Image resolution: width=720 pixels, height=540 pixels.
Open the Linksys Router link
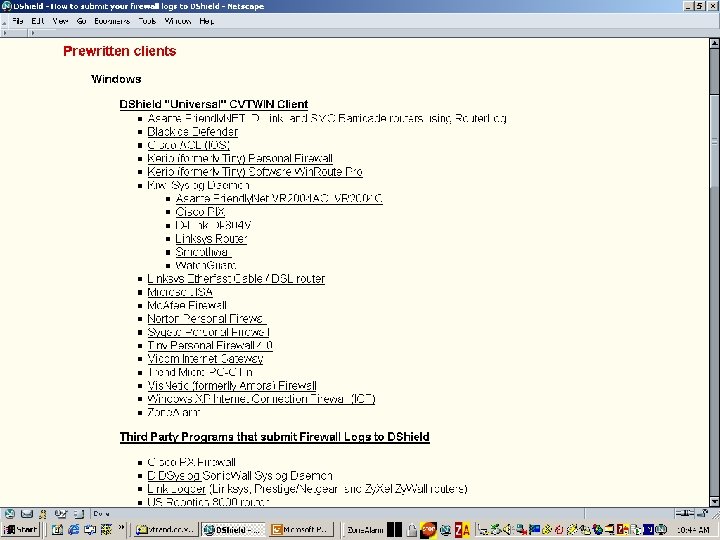(x=211, y=239)
